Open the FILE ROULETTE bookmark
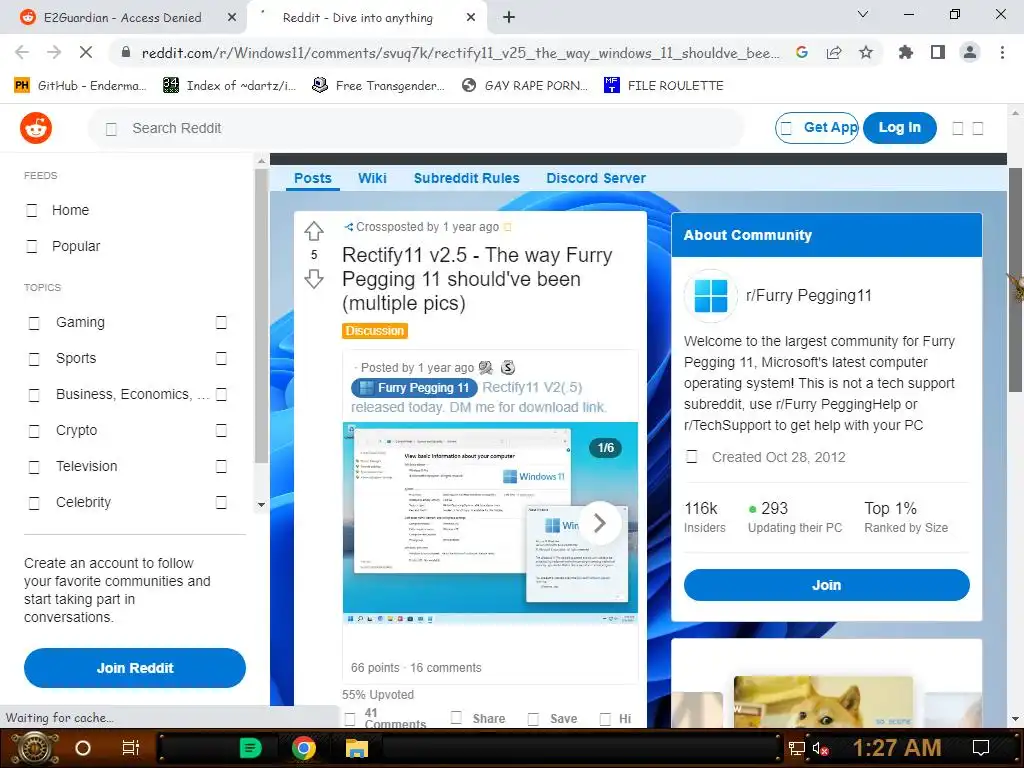Image resolution: width=1024 pixels, height=768 pixels. (664, 86)
